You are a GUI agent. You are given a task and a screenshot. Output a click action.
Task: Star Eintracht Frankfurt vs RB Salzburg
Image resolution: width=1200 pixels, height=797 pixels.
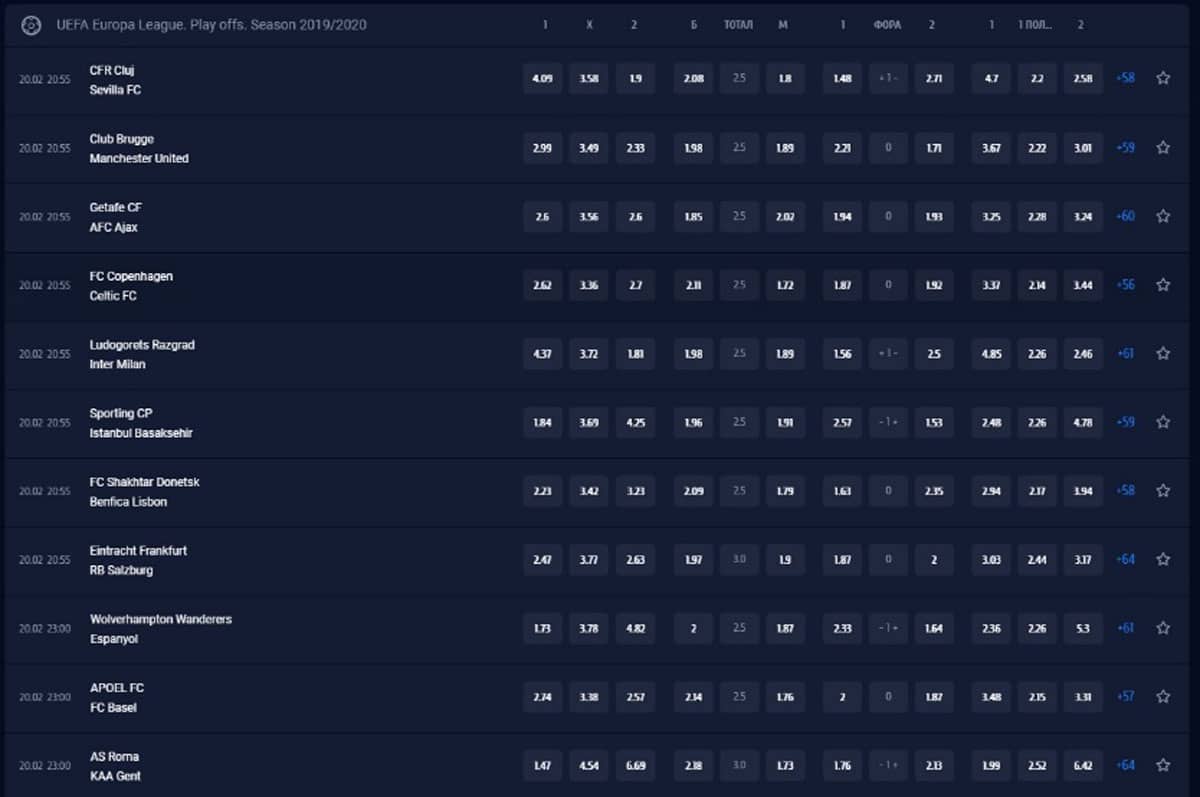click(1163, 559)
